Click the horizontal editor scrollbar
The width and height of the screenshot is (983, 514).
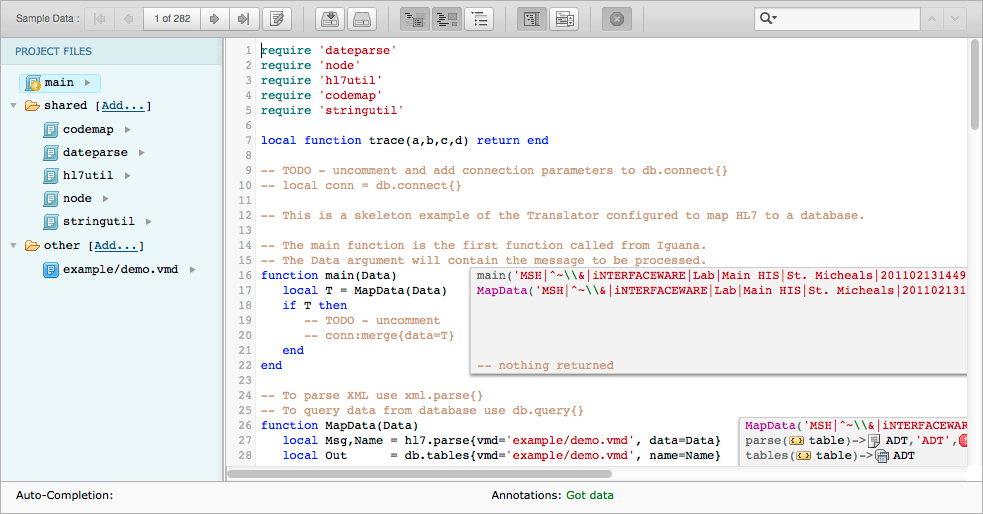(419, 474)
